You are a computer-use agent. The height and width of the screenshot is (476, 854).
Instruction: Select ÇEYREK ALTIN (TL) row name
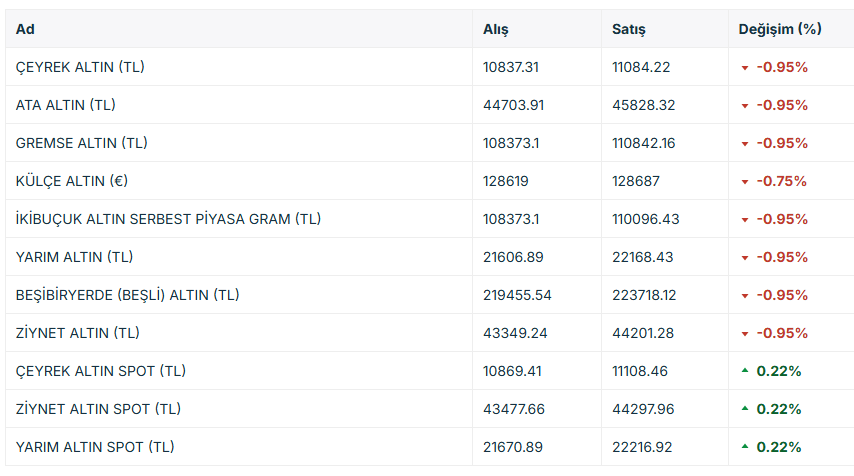pyautogui.click(x=80, y=67)
